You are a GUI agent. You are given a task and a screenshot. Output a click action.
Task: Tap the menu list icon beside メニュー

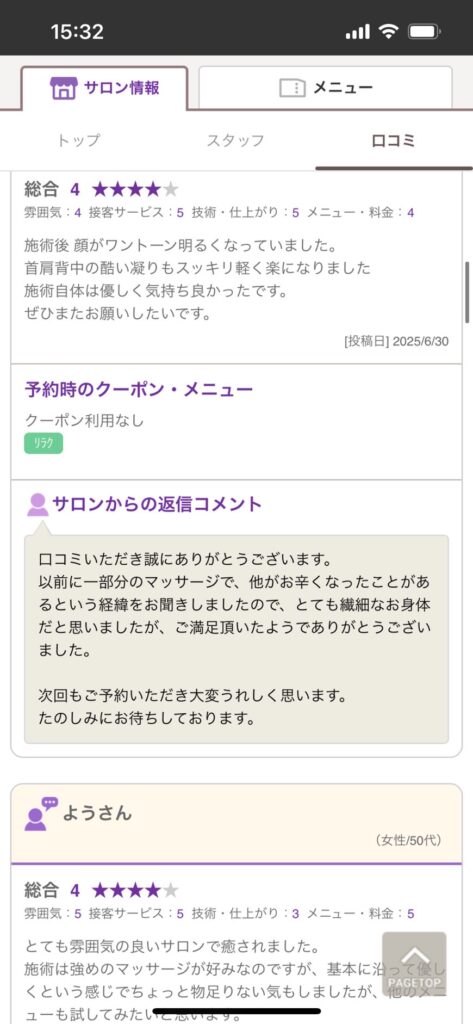point(292,88)
